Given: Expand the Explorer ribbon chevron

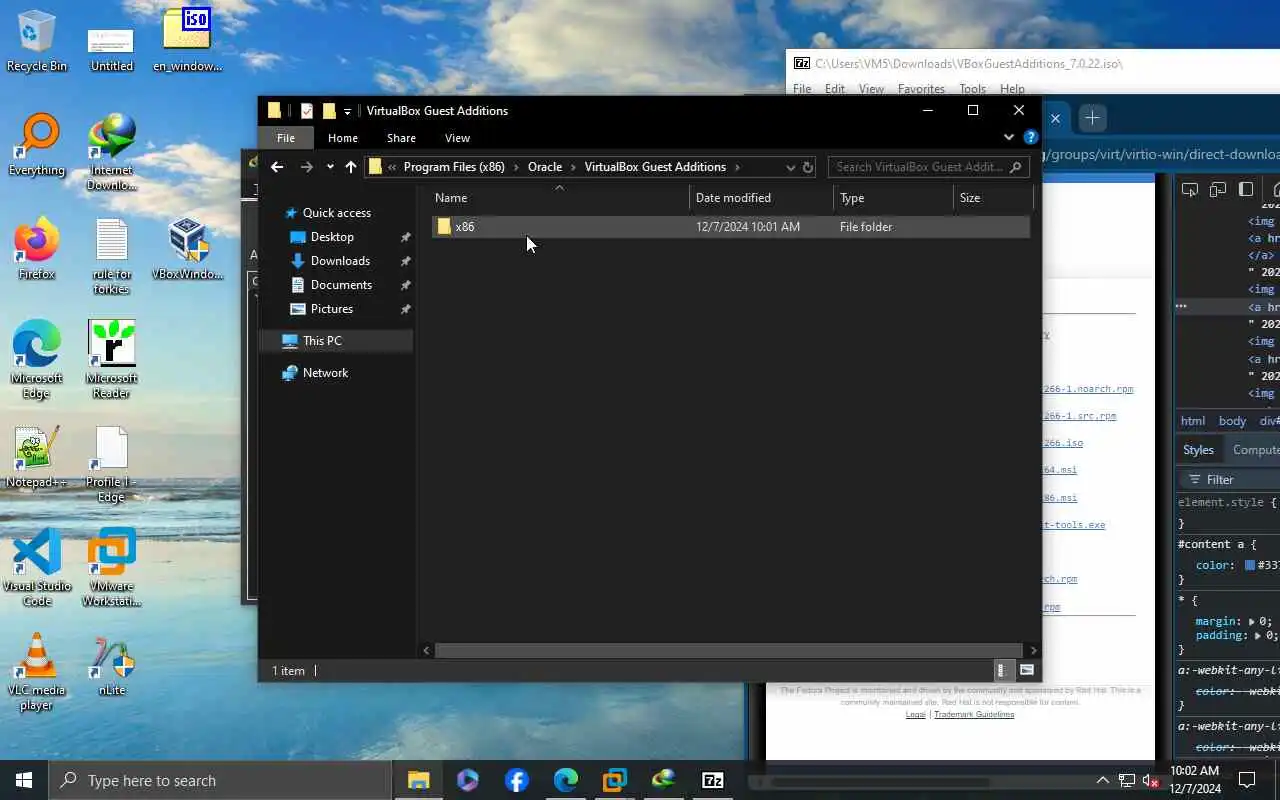Looking at the screenshot, I should pyautogui.click(x=1009, y=137).
